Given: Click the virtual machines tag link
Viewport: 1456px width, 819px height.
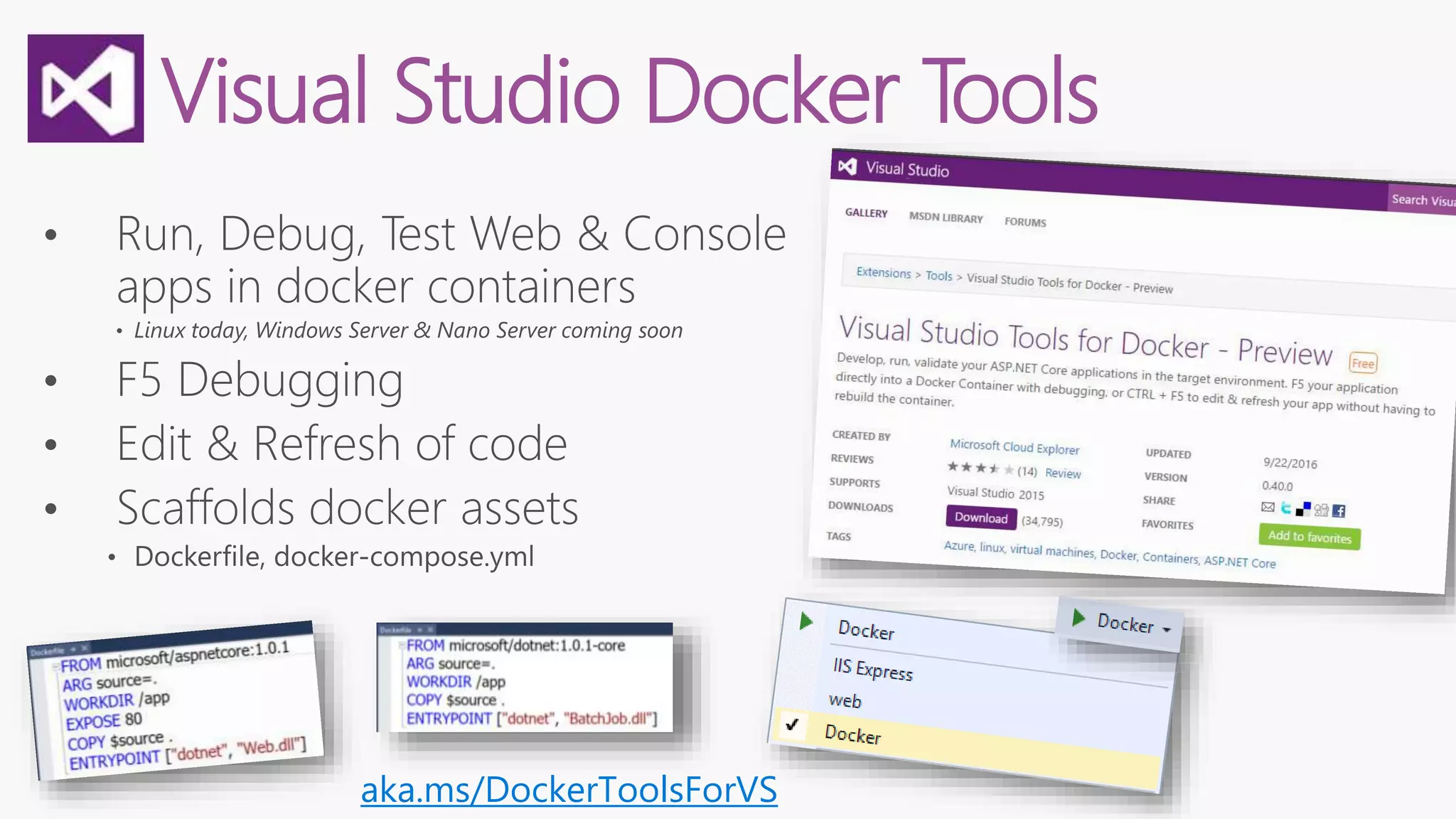Looking at the screenshot, I should [1052, 551].
